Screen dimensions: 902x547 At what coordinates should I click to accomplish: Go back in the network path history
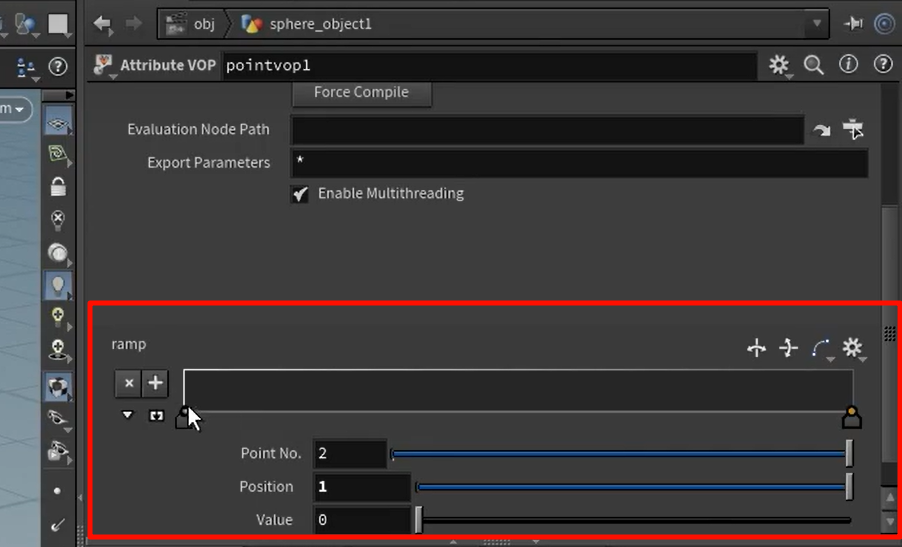[x=102, y=24]
